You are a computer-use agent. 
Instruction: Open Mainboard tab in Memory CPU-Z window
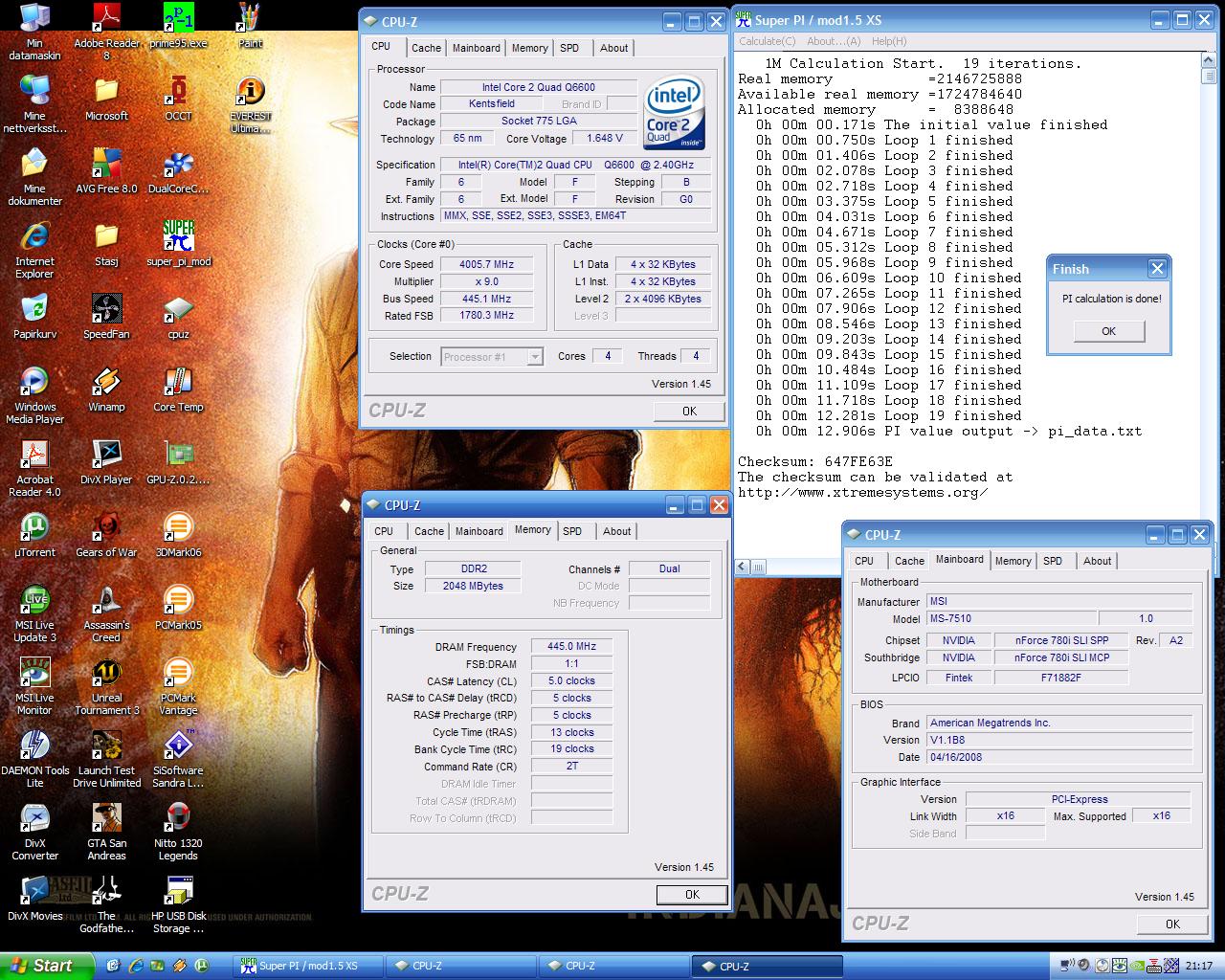479,531
